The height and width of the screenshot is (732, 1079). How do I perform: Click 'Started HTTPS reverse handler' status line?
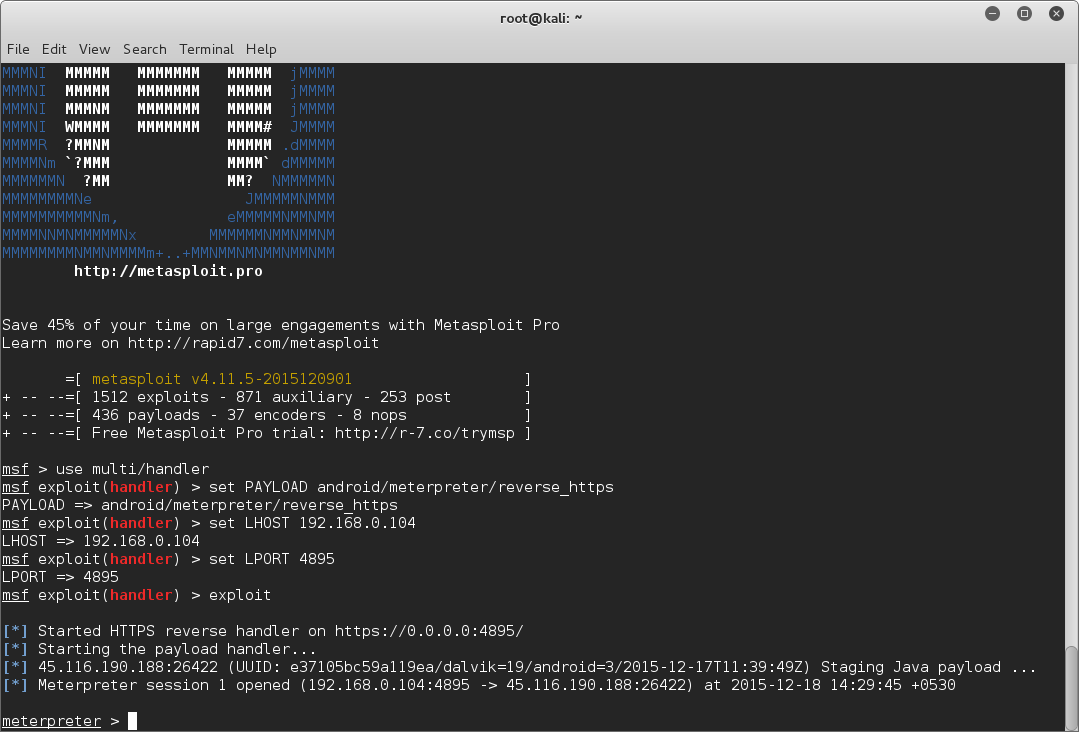tap(263, 631)
